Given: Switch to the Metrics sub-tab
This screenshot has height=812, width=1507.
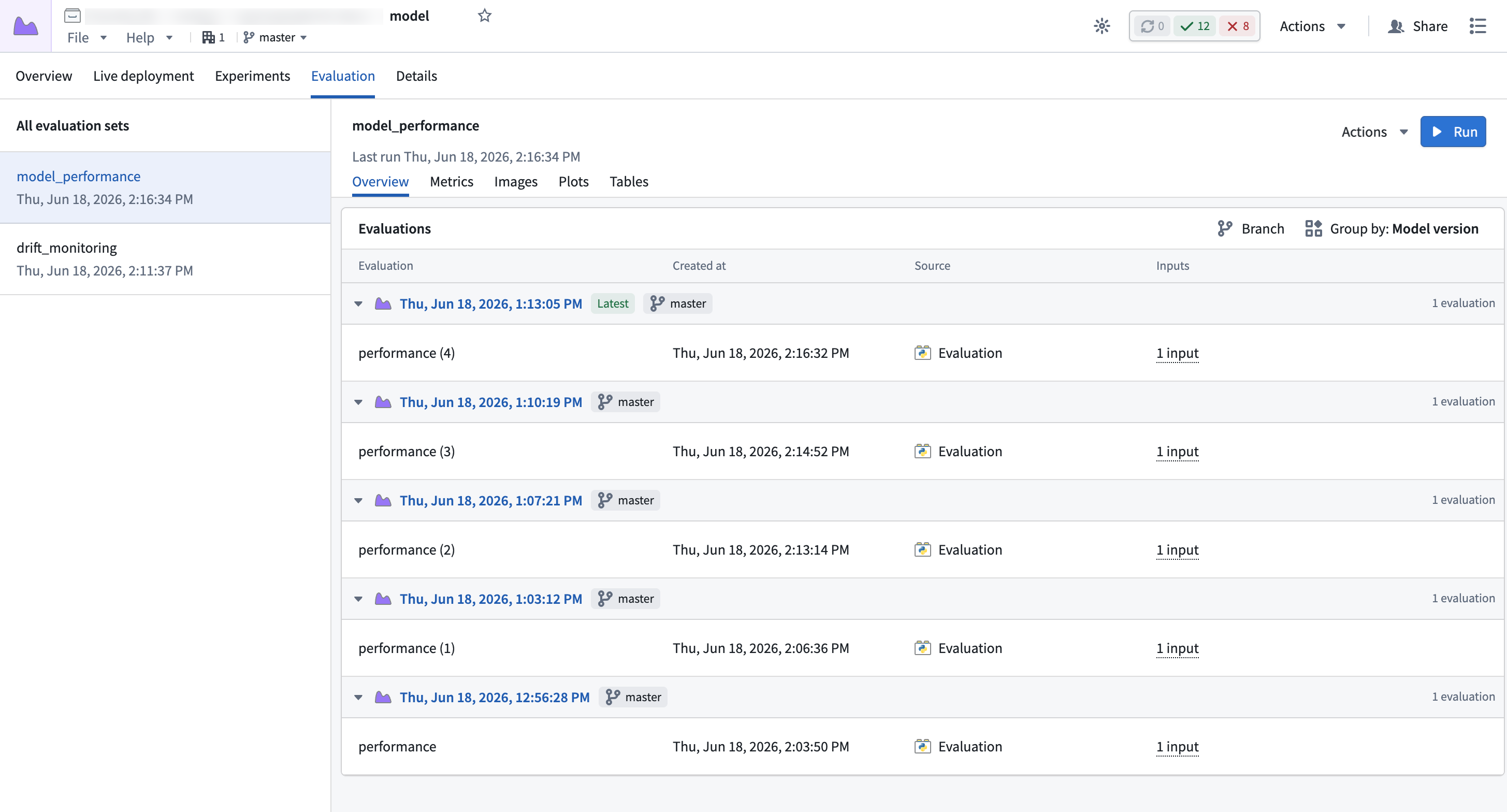Looking at the screenshot, I should 451,181.
